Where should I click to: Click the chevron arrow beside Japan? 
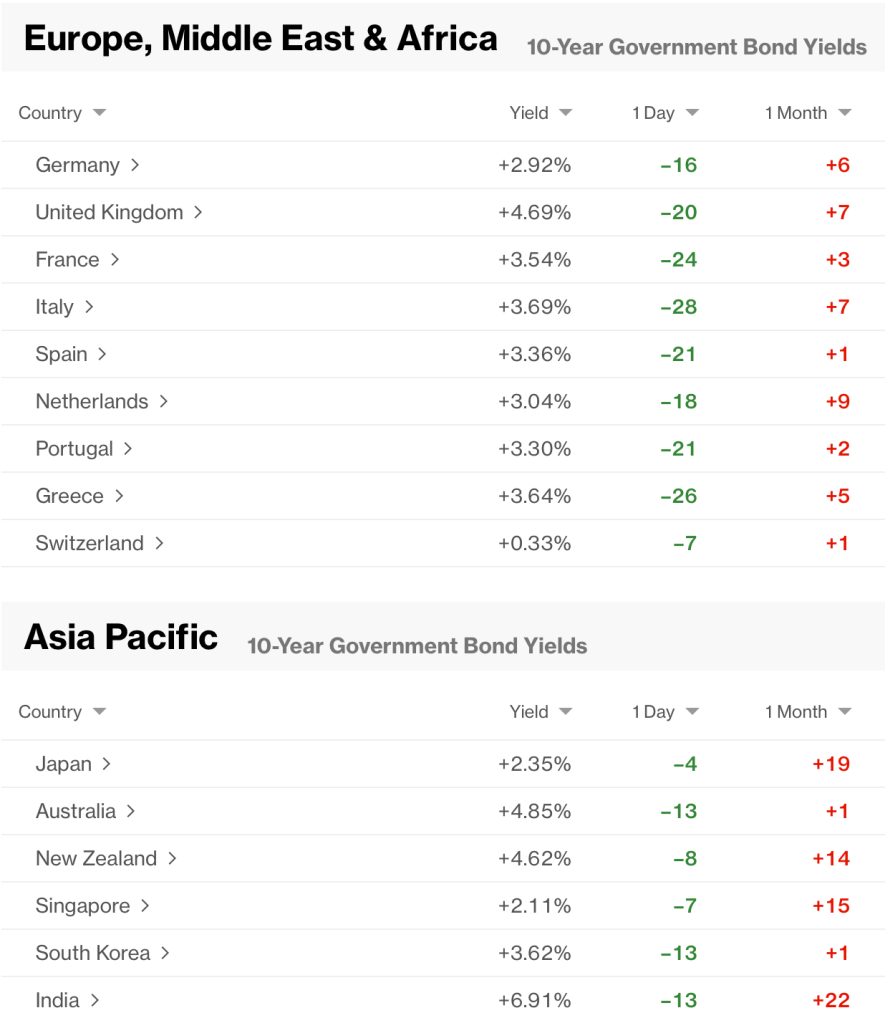tap(106, 764)
